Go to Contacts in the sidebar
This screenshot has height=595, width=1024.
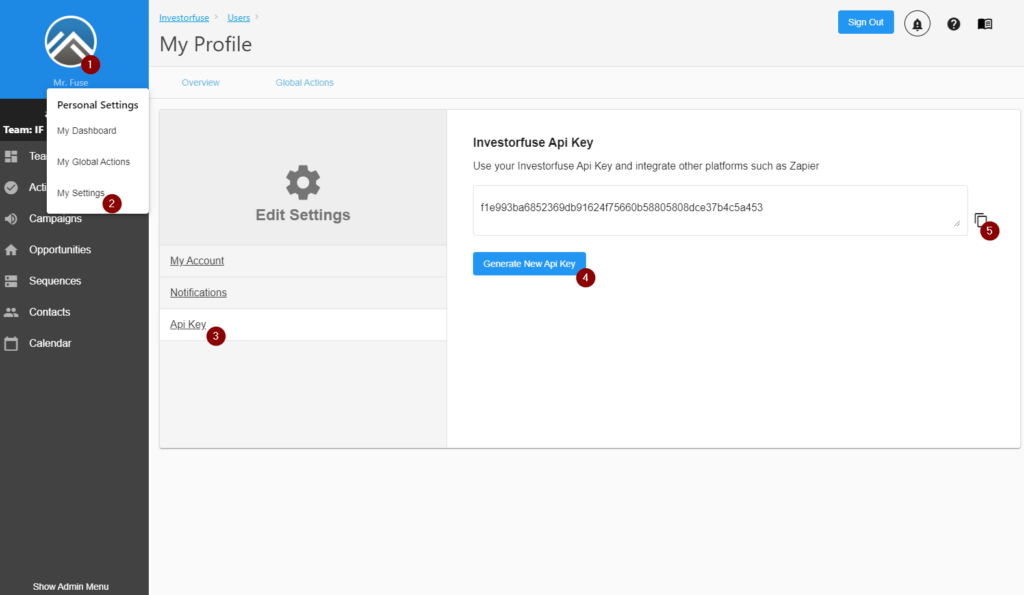coord(49,312)
